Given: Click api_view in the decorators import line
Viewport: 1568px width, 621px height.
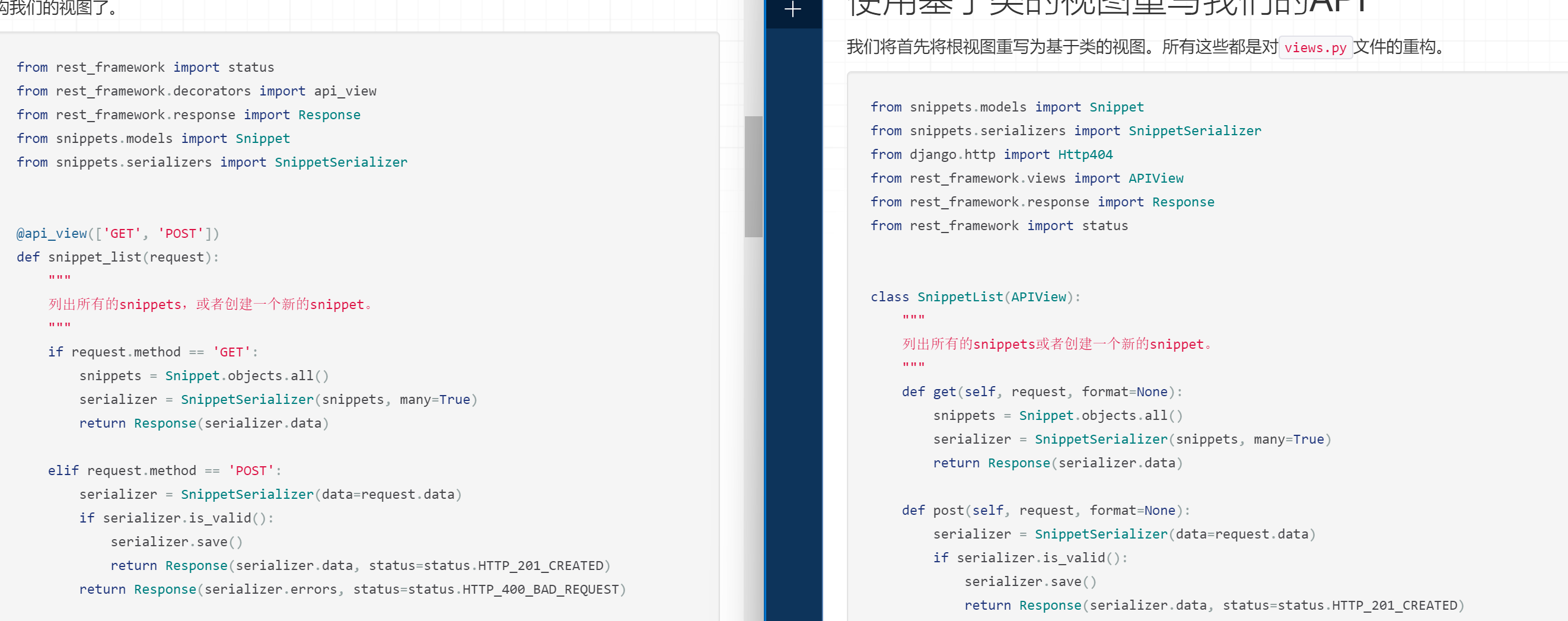Looking at the screenshot, I should [x=345, y=91].
